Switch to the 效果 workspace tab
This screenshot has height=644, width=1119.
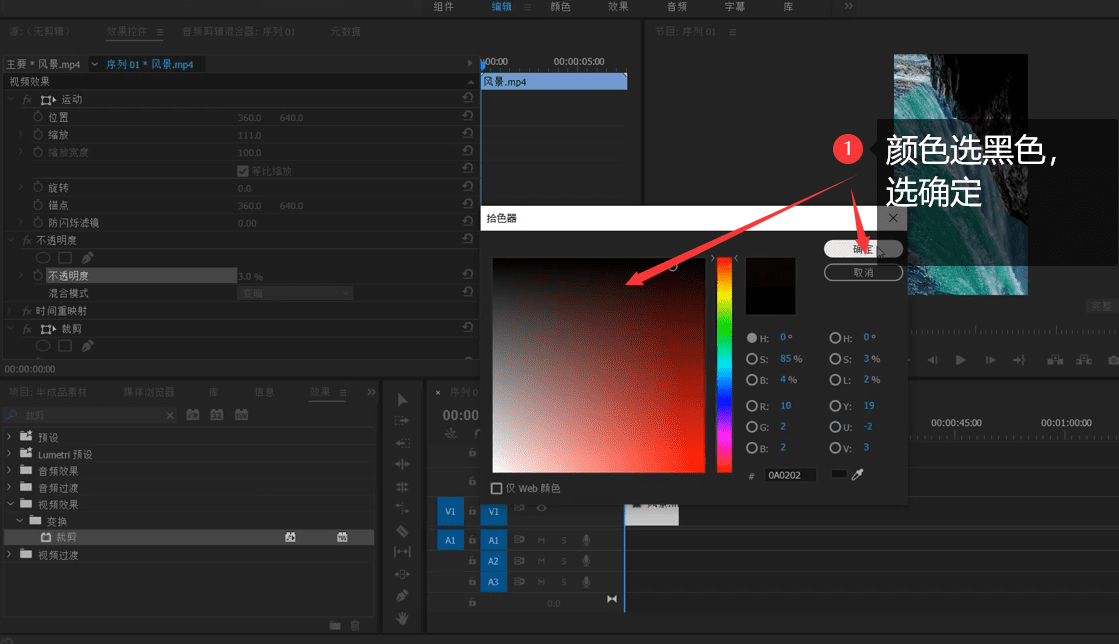coord(618,6)
